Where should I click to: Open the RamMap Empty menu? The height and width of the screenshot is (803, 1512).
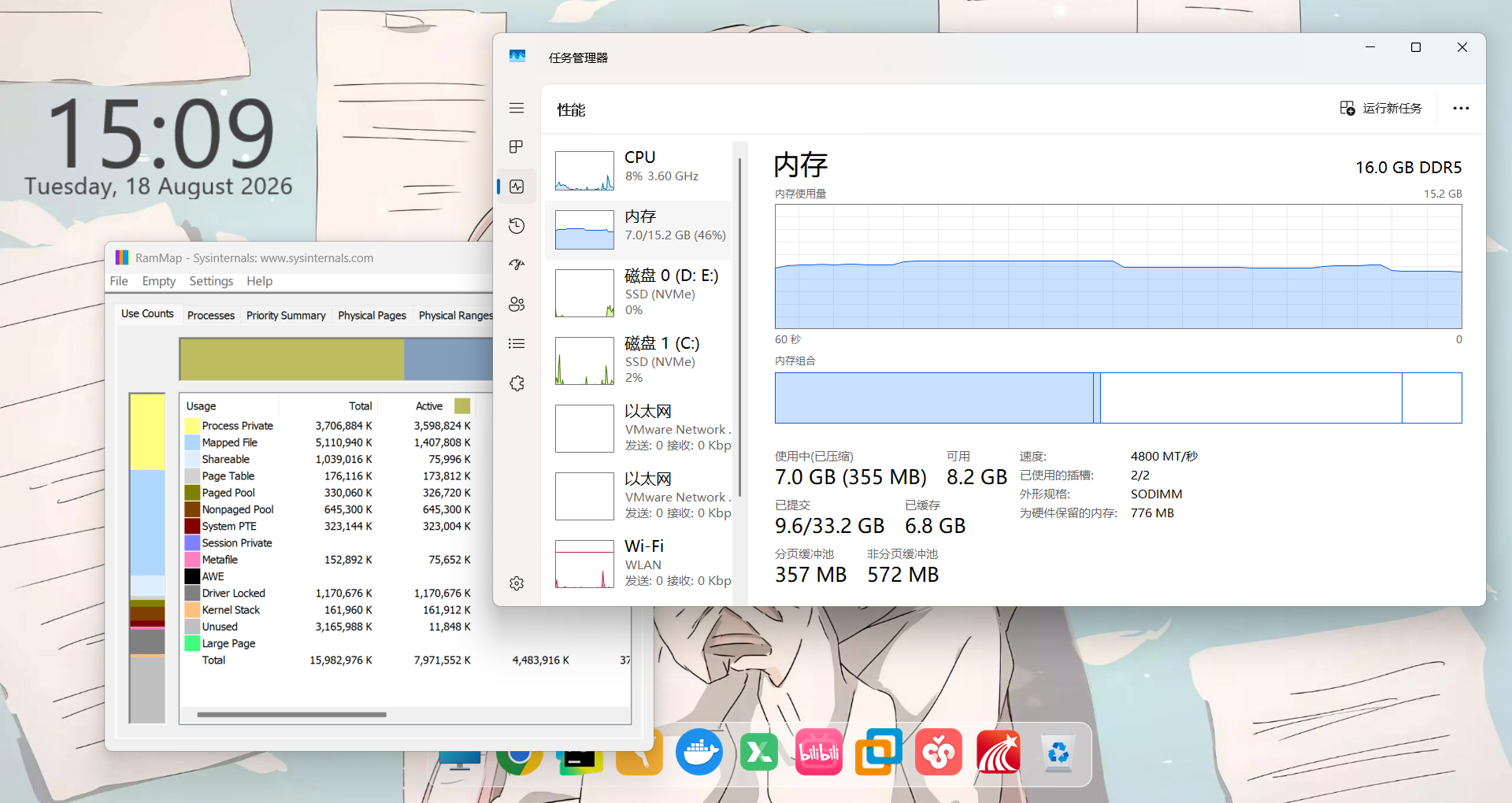point(159,281)
